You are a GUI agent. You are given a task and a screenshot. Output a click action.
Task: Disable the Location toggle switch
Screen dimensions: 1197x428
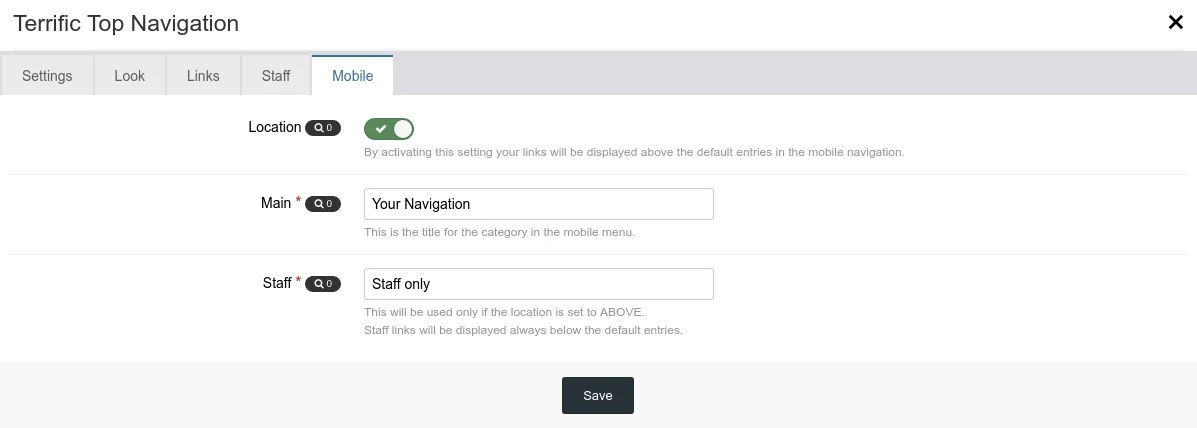tap(389, 129)
